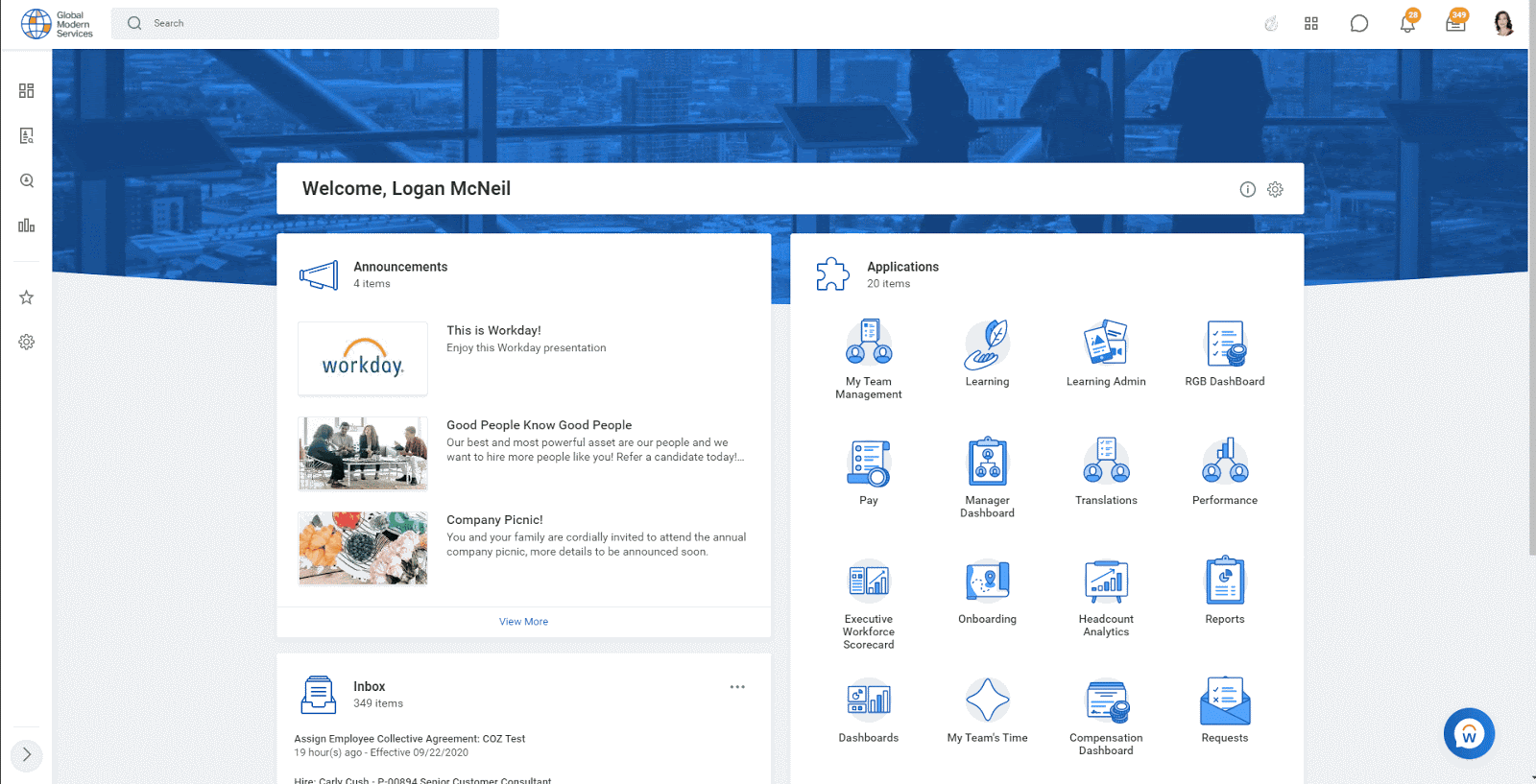Click the Applications puzzle piece icon

[x=832, y=274]
